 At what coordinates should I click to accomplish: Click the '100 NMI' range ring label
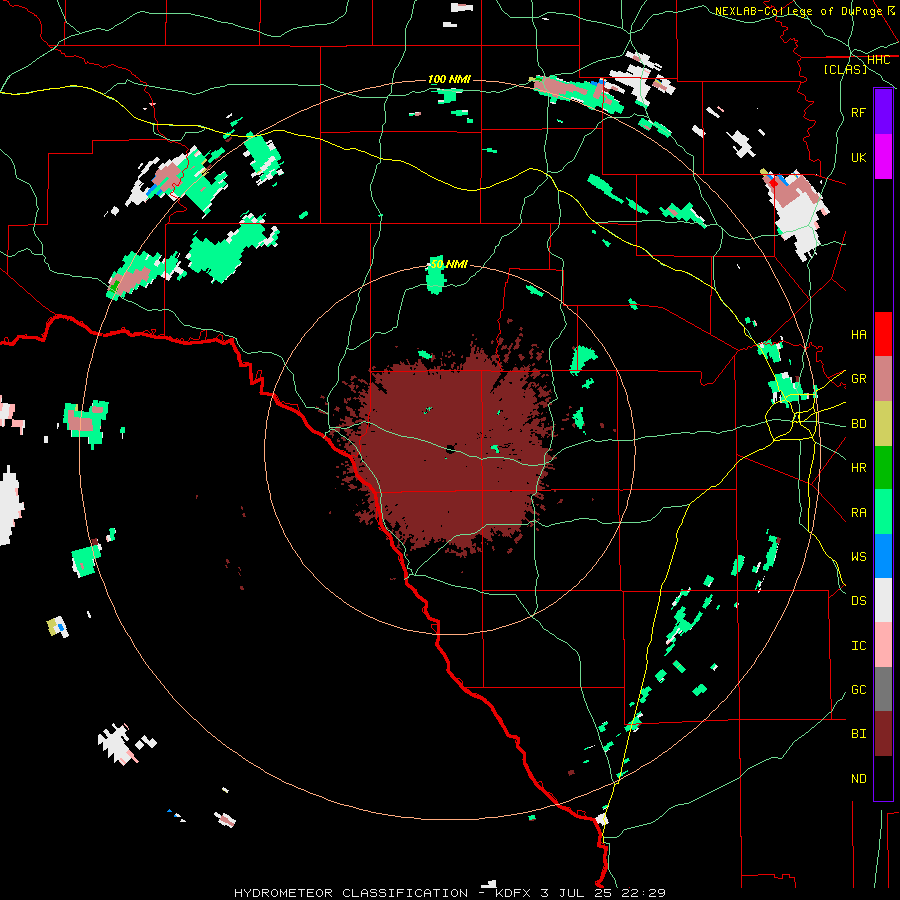449,79
